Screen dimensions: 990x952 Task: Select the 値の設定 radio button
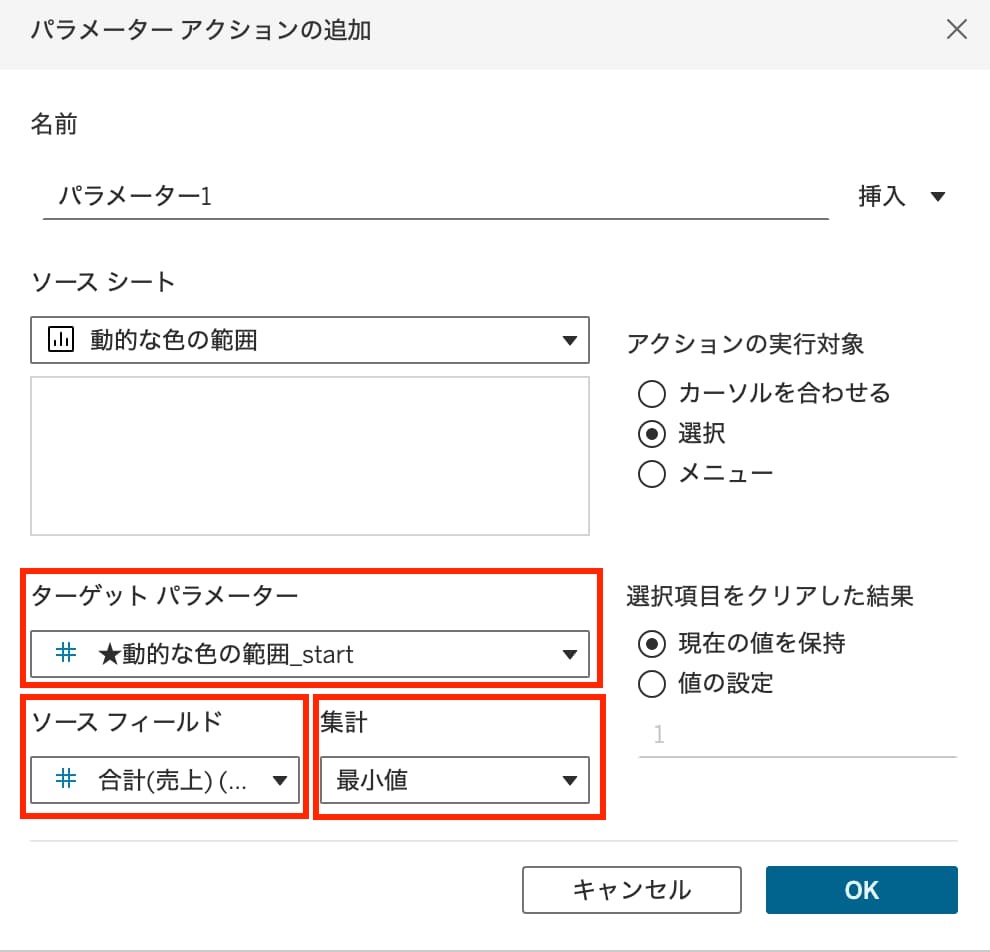pos(652,684)
